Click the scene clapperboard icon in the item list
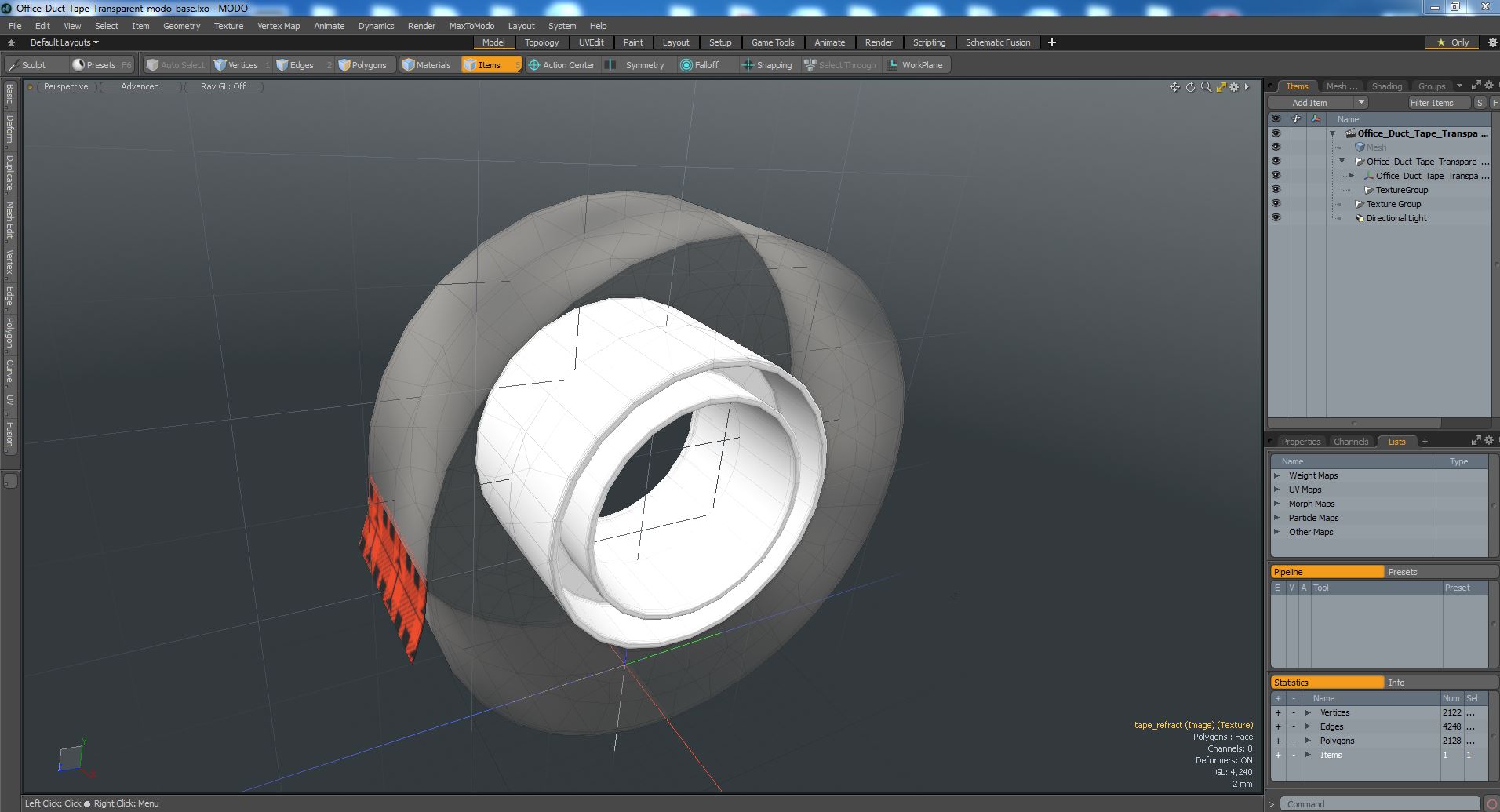This screenshot has height=812, width=1500. point(1351,133)
